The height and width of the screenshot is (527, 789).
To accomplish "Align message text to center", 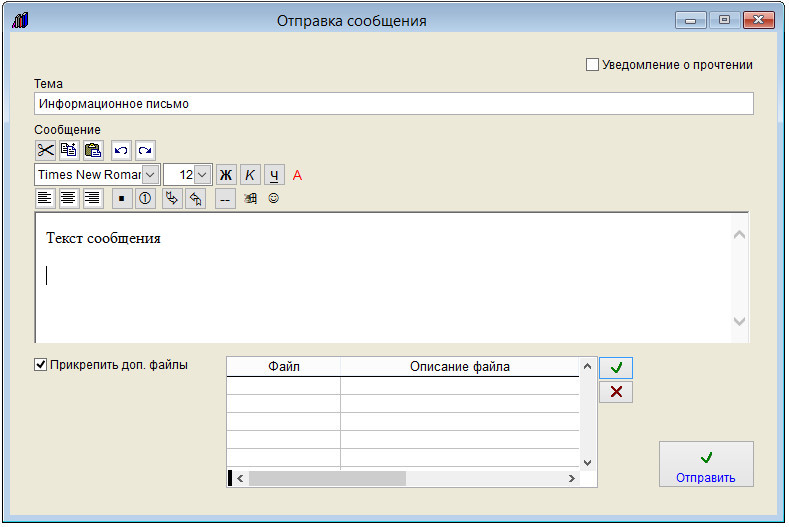I will [x=69, y=199].
